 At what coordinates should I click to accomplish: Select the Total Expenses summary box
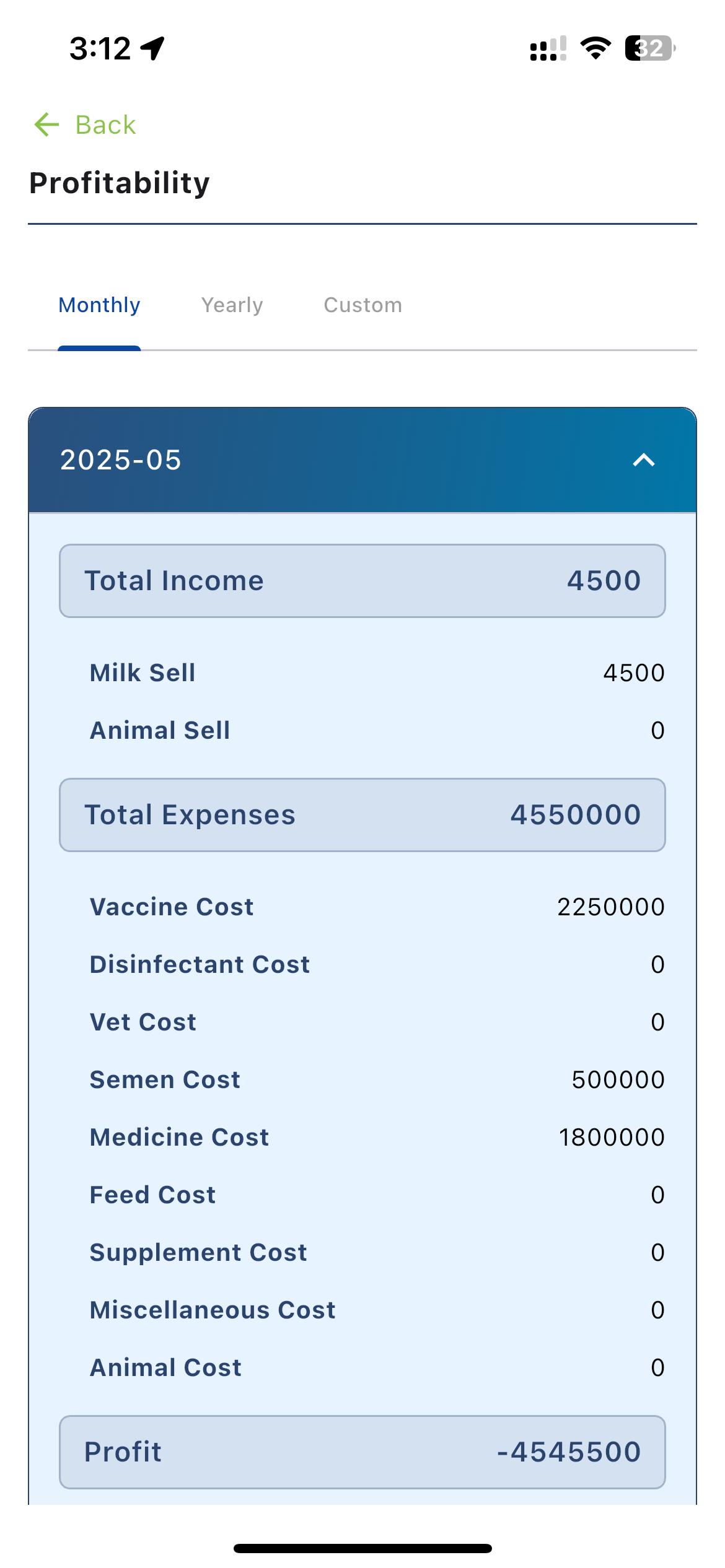tap(362, 815)
